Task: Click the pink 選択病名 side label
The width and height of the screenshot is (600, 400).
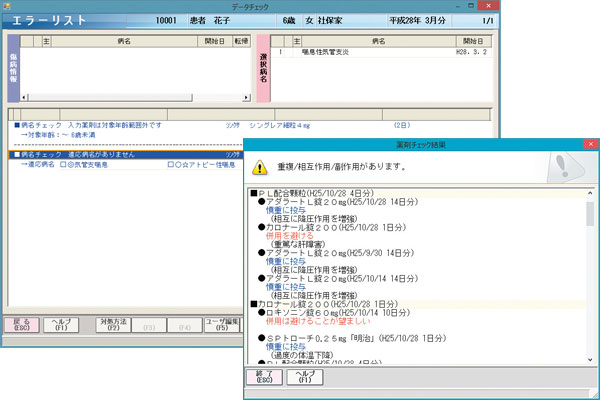Action: coord(263,68)
